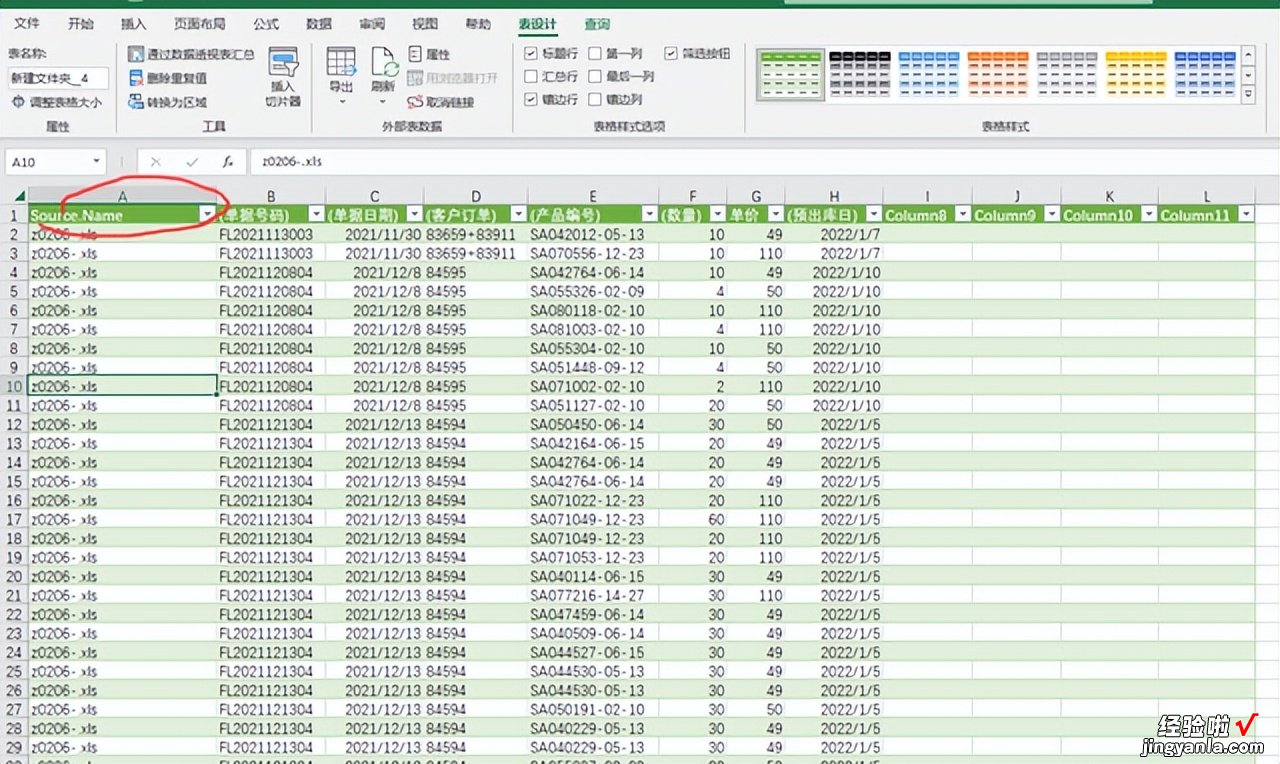This screenshot has height=764, width=1280.
Task: Open the 刷新 dropdown arrow
Action: click(384, 101)
